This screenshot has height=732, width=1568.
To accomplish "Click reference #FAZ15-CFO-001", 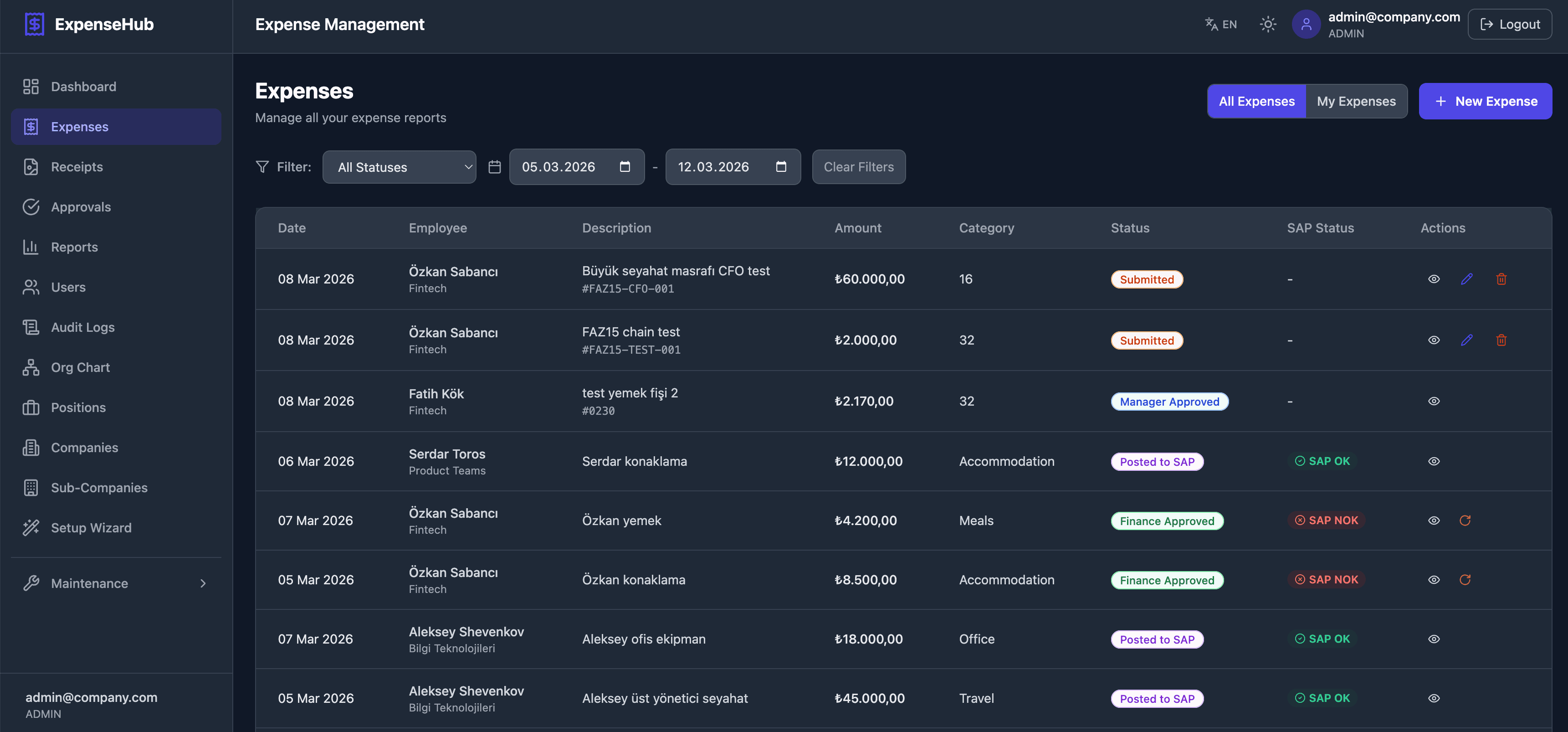I will (x=628, y=289).
